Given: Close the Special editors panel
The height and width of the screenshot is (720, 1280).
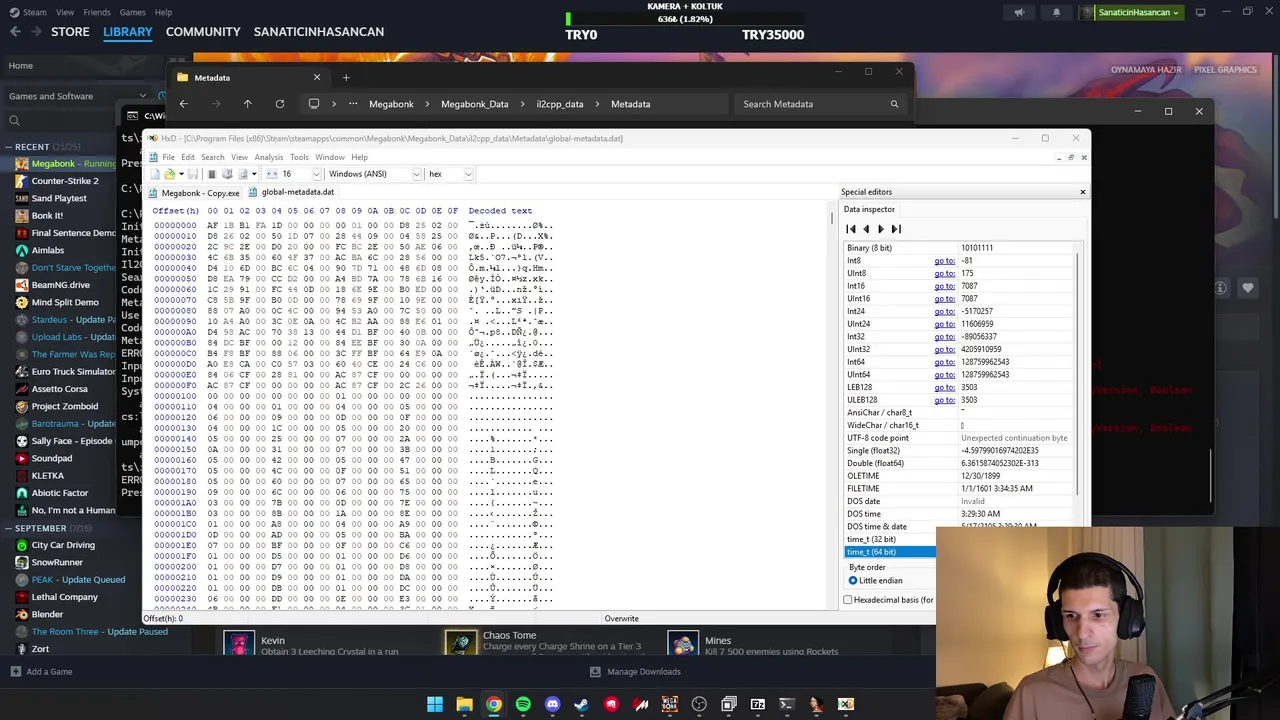Looking at the screenshot, I should point(1082,192).
